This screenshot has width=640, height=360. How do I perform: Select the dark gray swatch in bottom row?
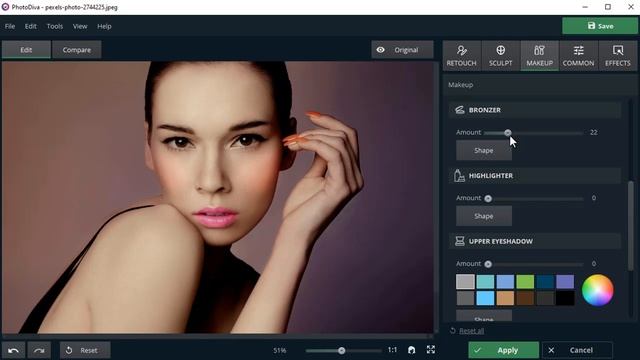point(465,298)
